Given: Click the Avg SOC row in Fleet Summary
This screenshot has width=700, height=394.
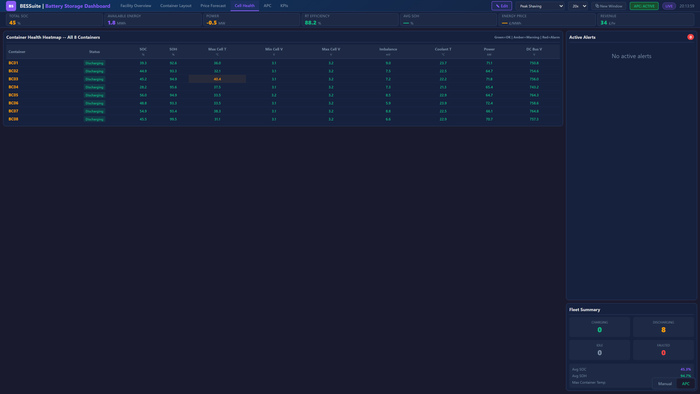Looking at the screenshot, I should click(x=631, y=369).
